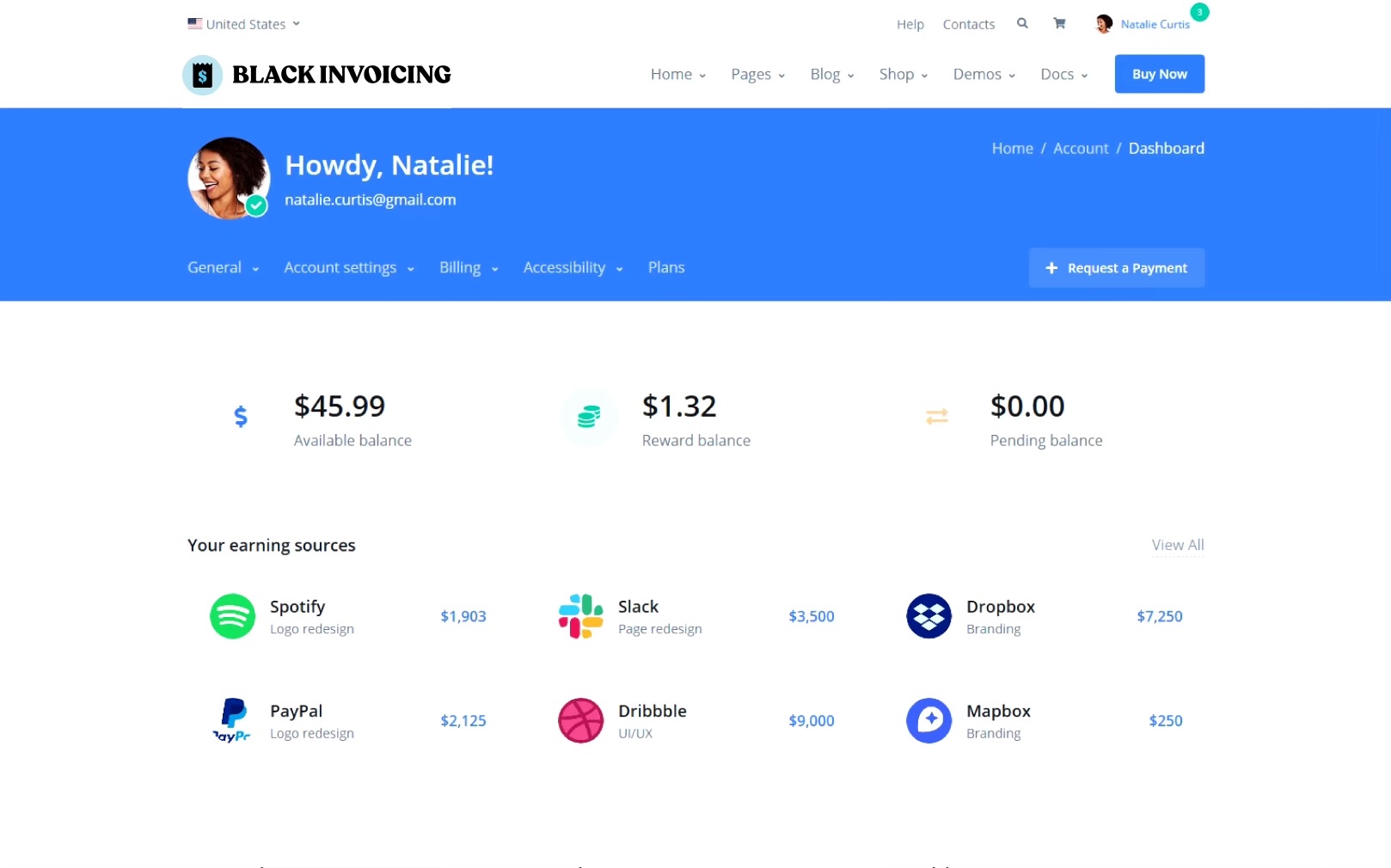Screen dimensions: 1391x868
Task: Open the United States country dropdown
Action: pyautogui.click(x=244, y=24)
